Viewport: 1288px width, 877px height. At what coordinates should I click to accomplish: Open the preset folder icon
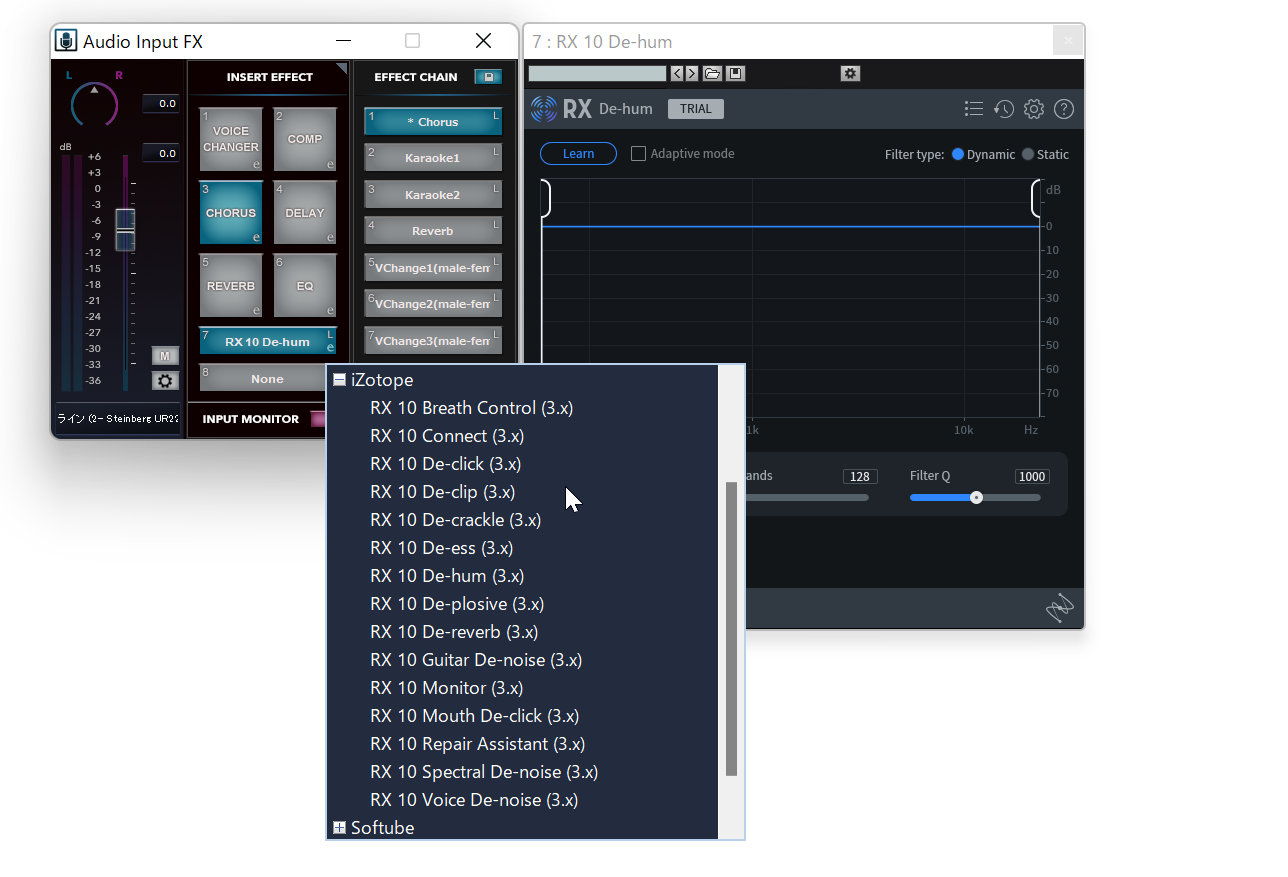tap(712, 74)
